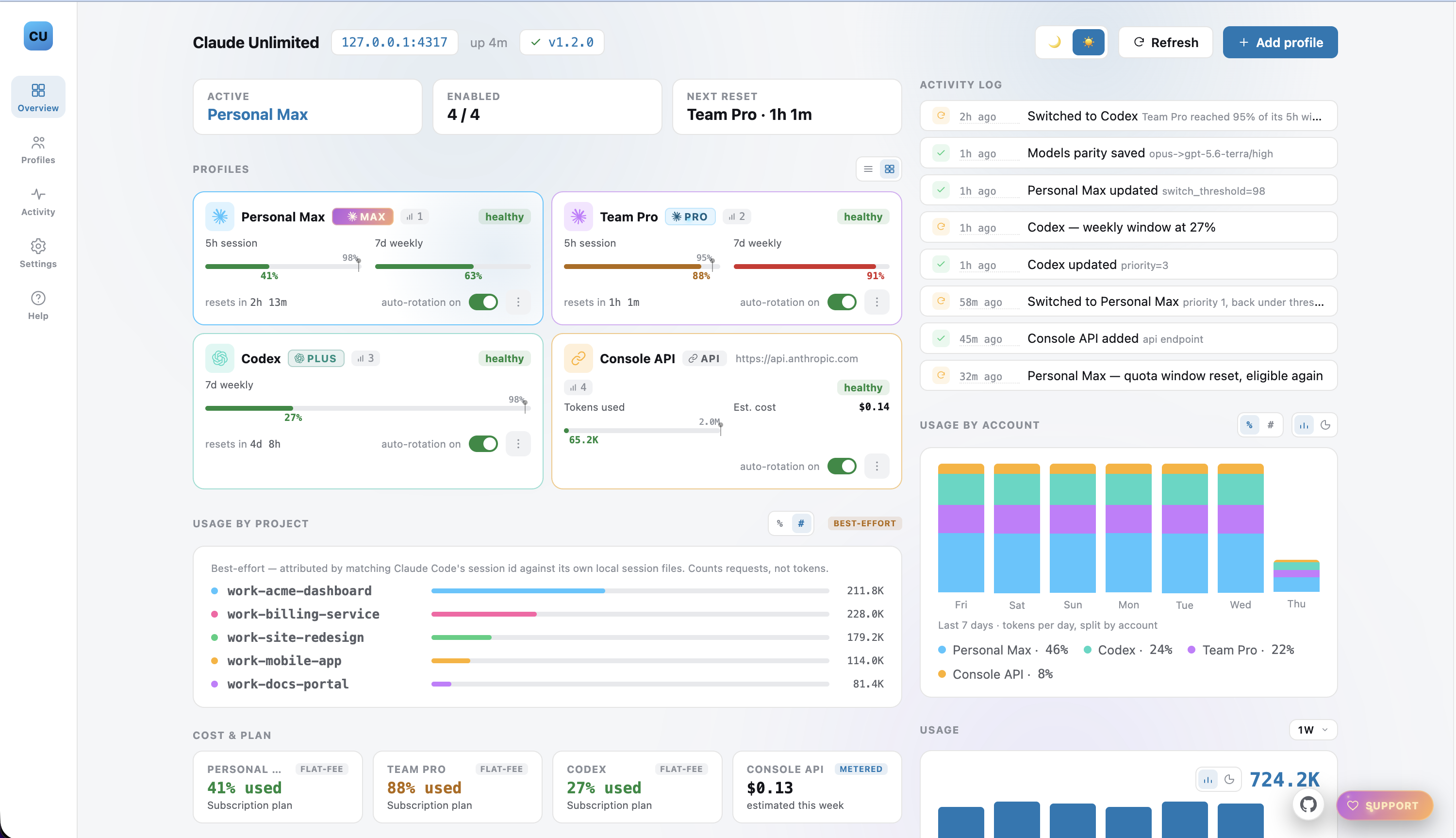Toggle auto-rotation for Console API

coord(842,466)
